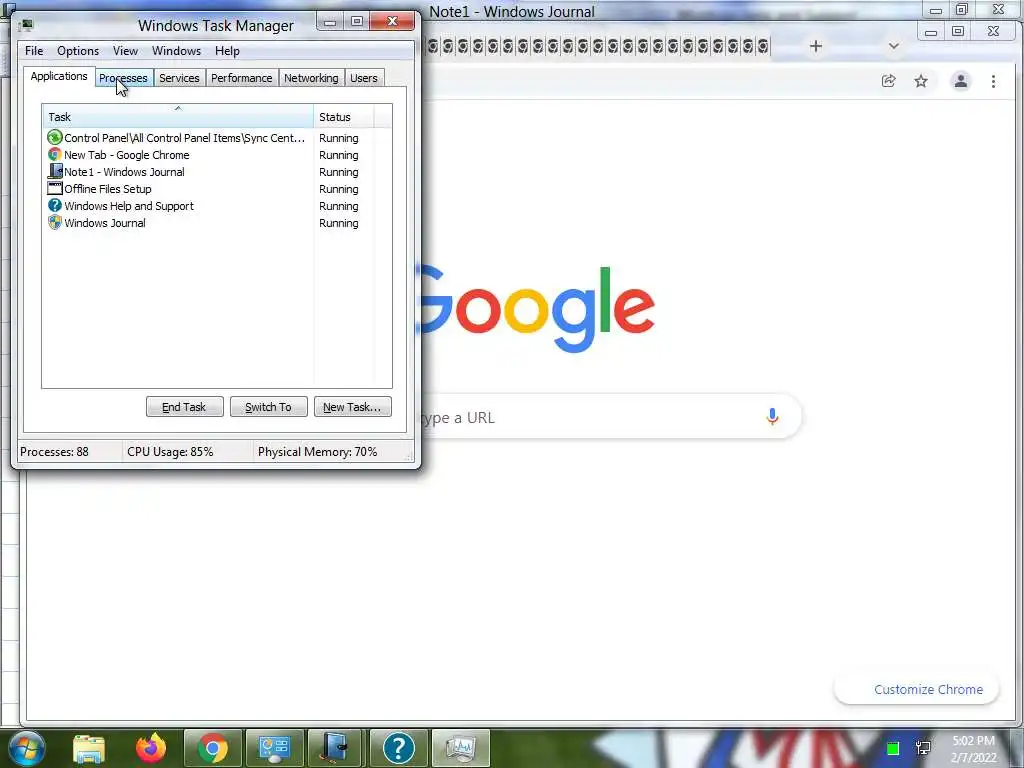The image size is (1024, 768).
Task: Open the File menu in Task Manager
Action: click(34, 50)
